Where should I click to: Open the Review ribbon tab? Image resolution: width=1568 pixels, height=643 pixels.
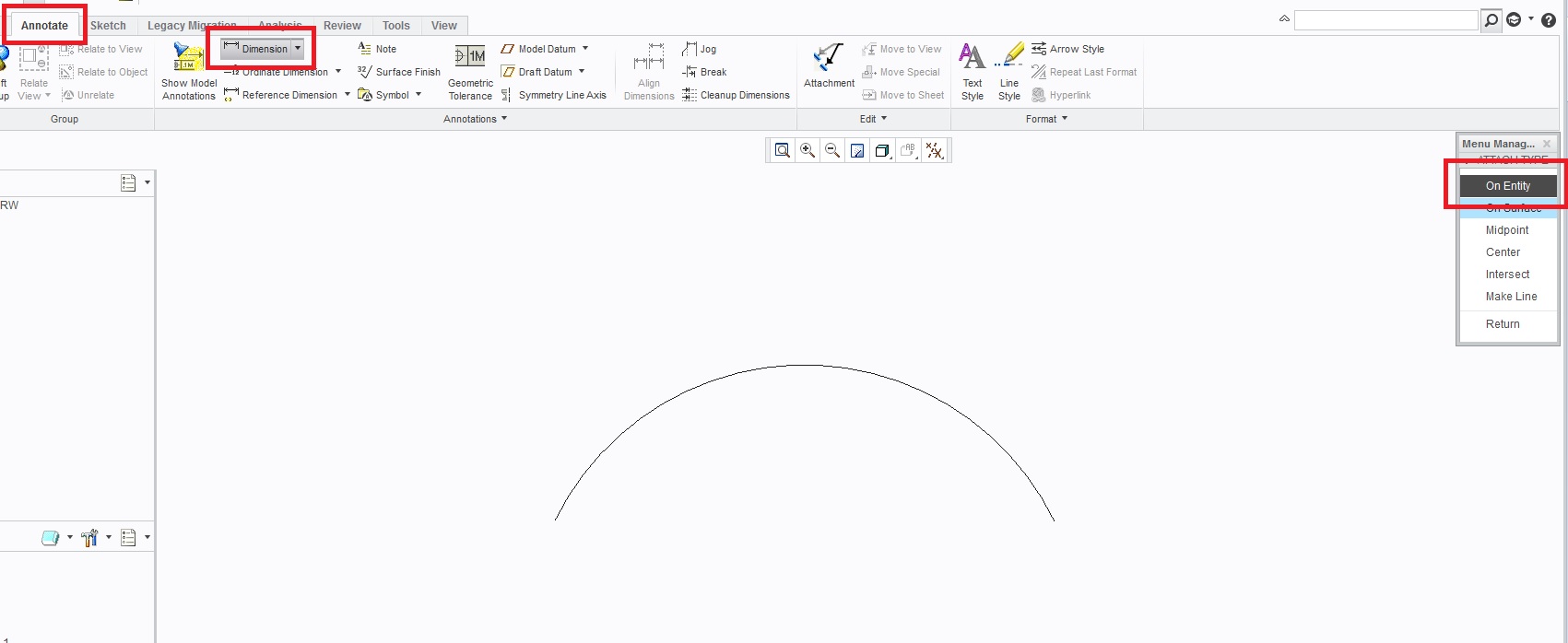point(342,26)
